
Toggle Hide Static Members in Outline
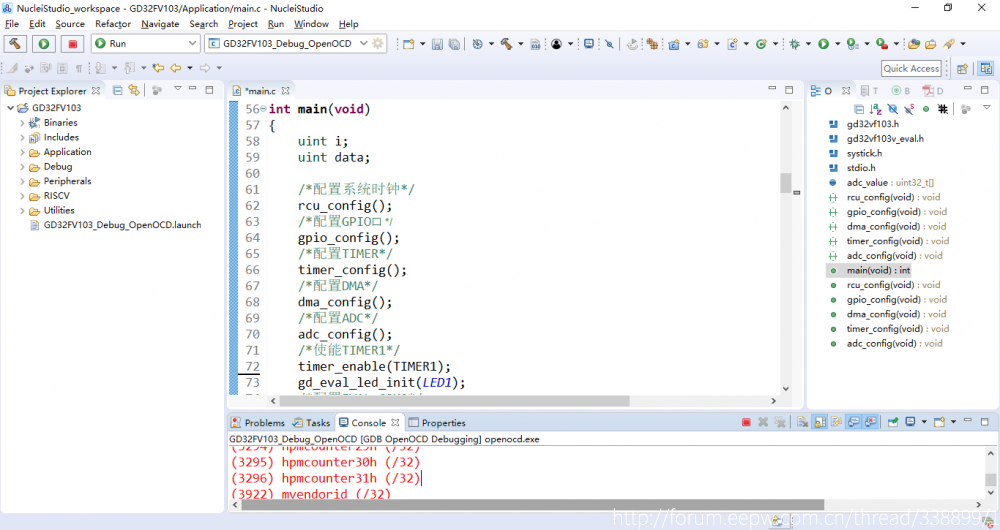(x=909, y=109)
